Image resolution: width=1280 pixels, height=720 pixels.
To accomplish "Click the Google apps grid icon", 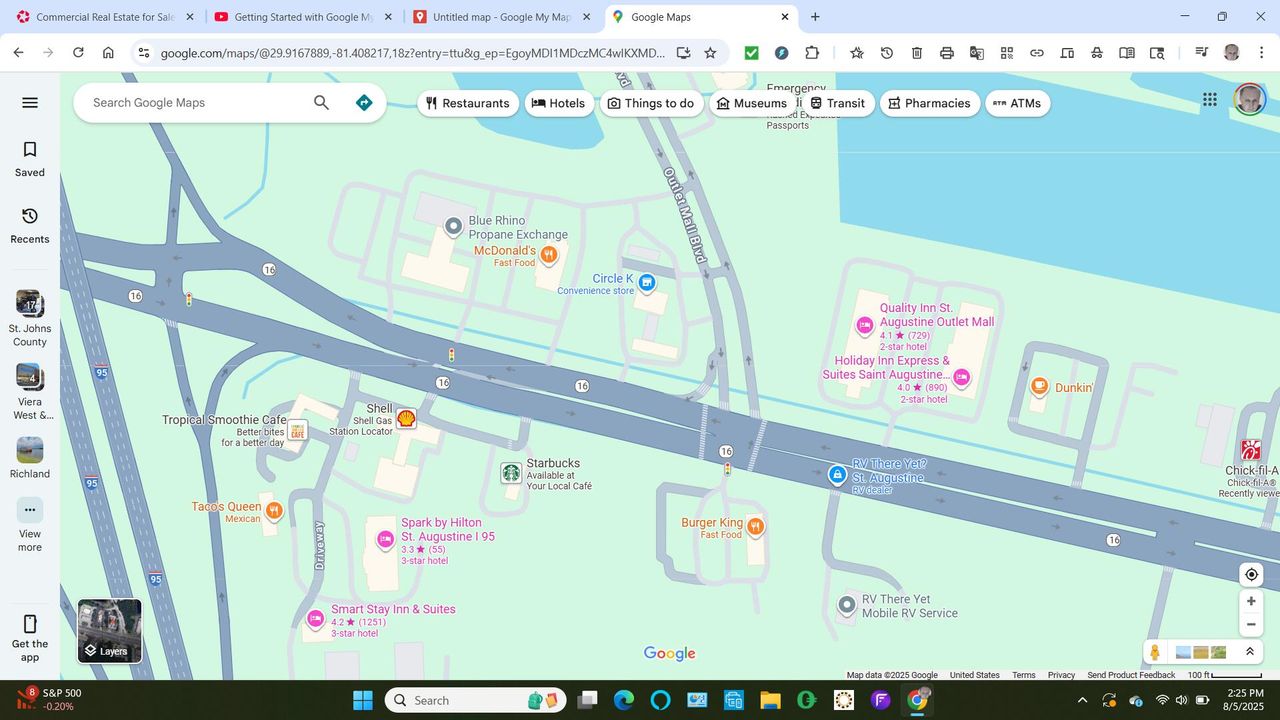I will [1210, 99].
